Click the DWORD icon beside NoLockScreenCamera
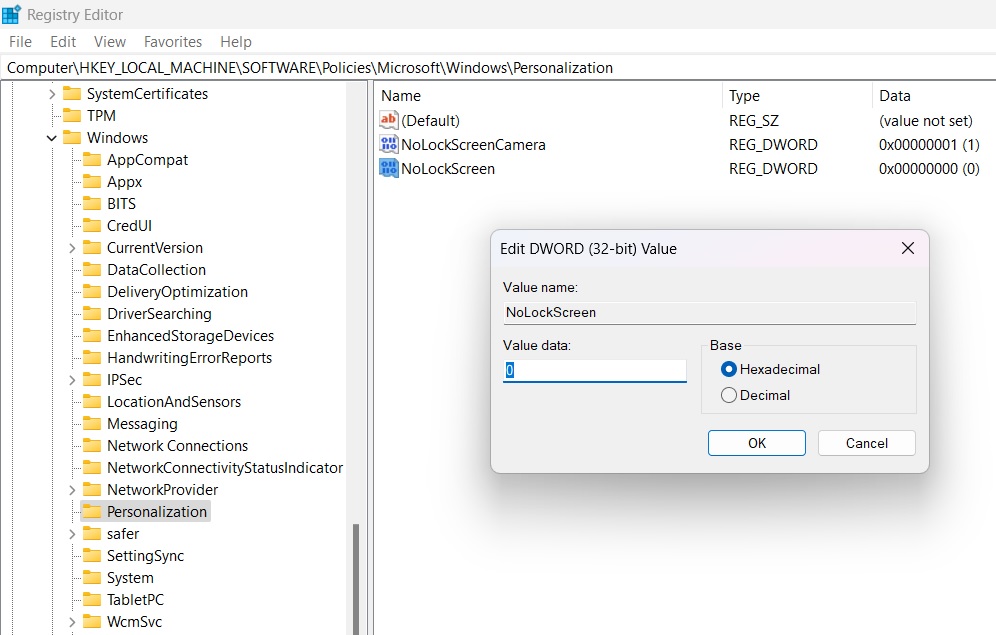This screenshot has height=635, width=996. [387, 145]
